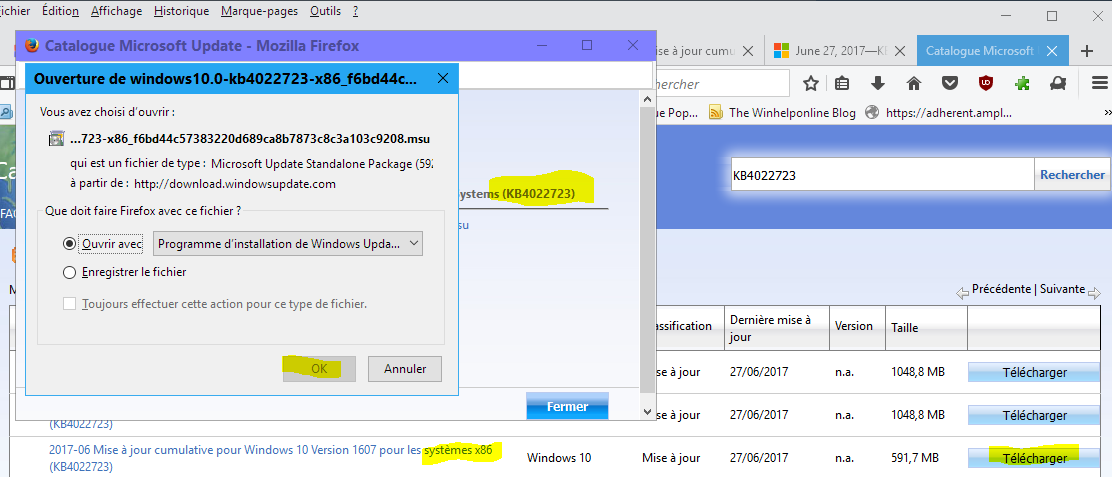Close the Ouverture de windows10.0 dialog
Viewport: 1112px width, 477px height.
(443, 78)
